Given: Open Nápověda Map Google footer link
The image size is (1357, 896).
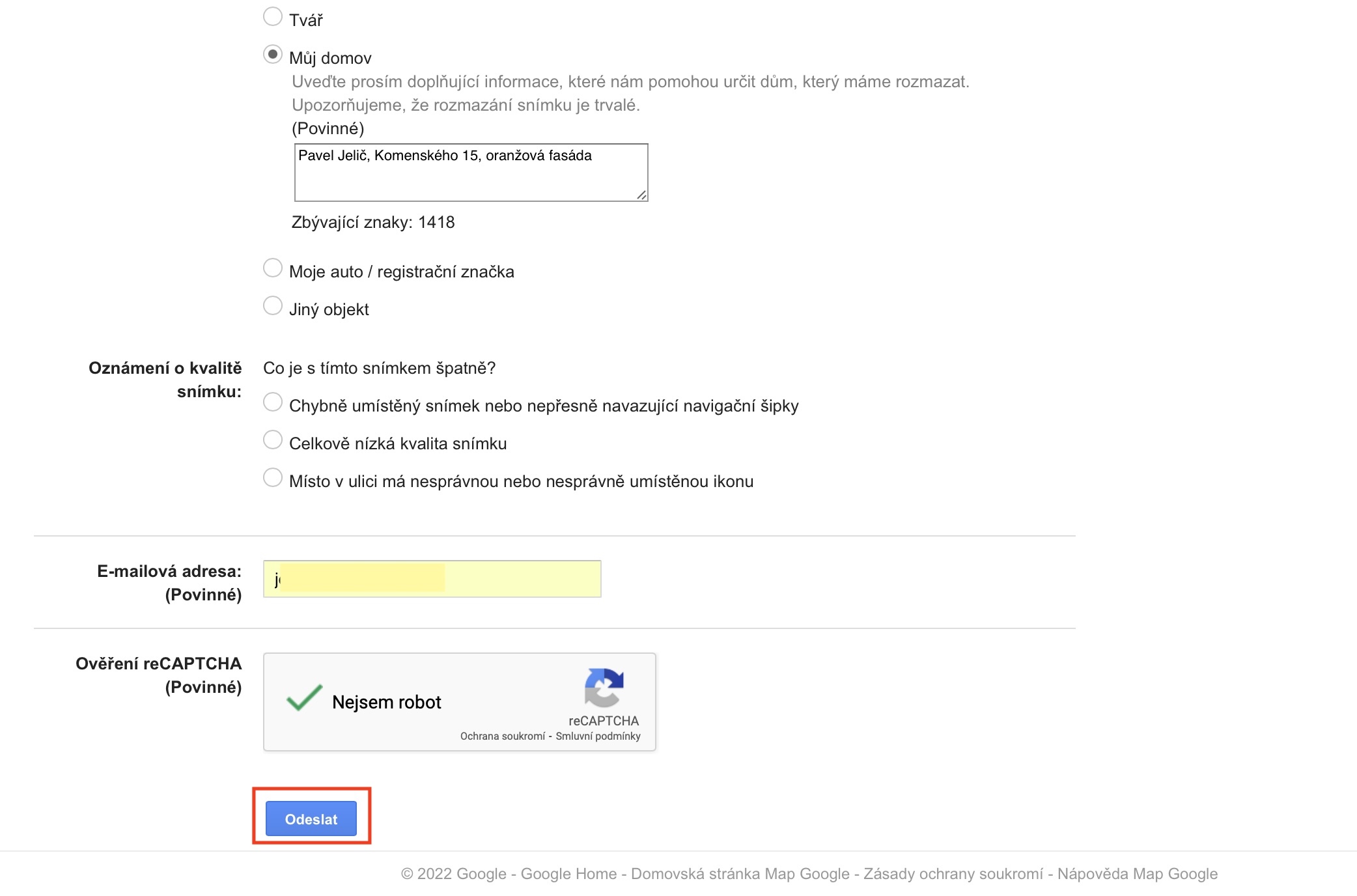Looking at the screenshot, I should point(1137,874).
